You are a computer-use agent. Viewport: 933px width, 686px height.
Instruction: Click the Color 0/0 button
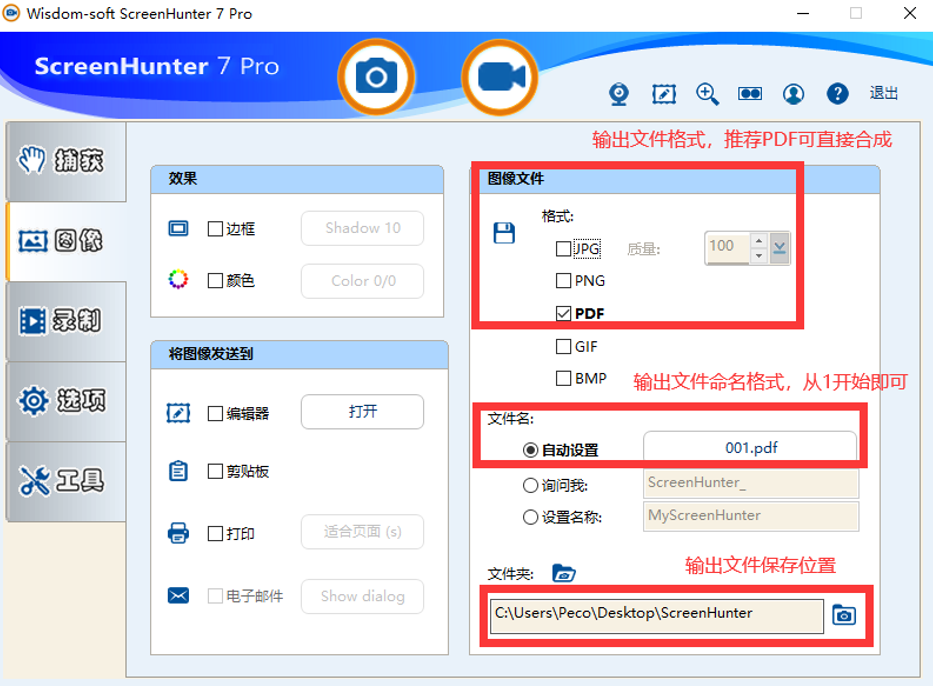tap(362, 281)
